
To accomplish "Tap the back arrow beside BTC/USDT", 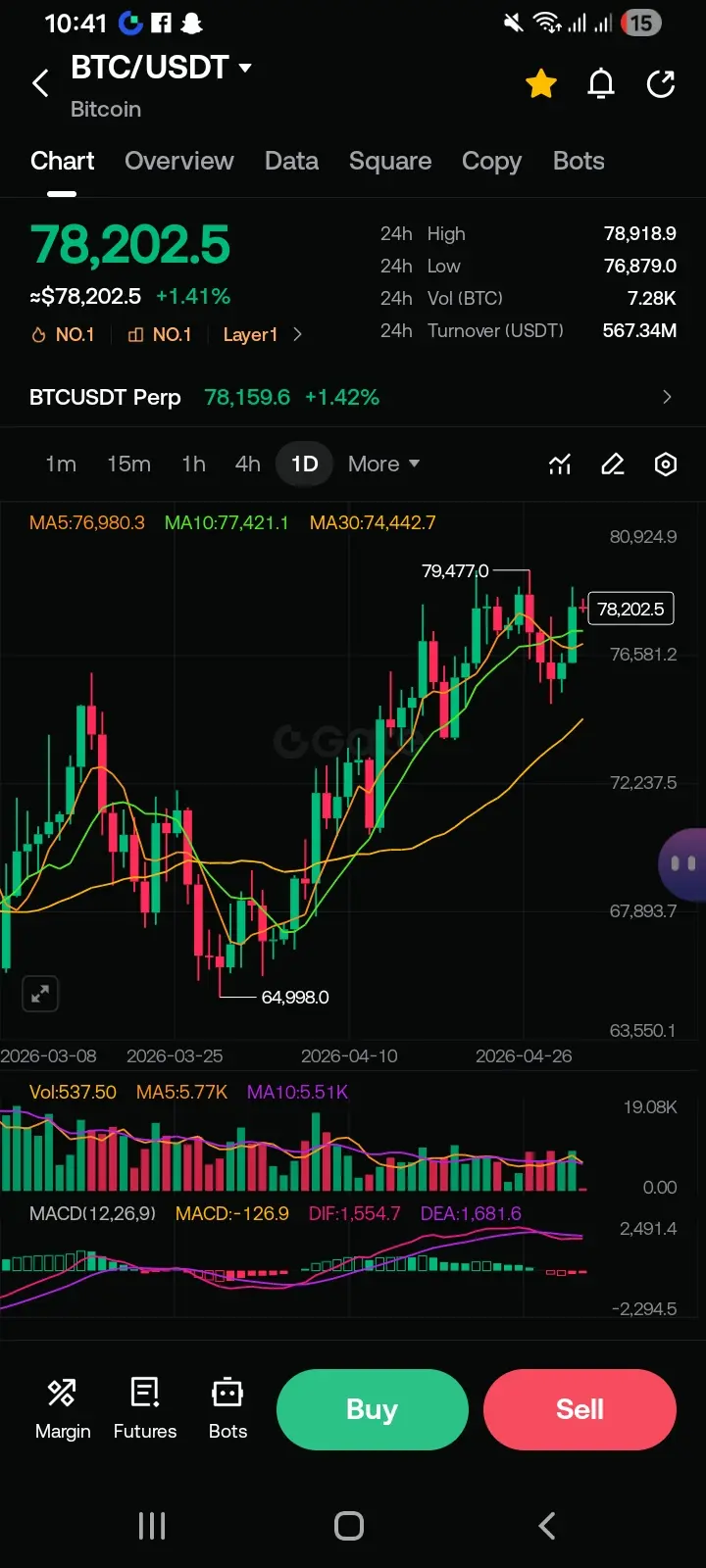I will point(40,84).
